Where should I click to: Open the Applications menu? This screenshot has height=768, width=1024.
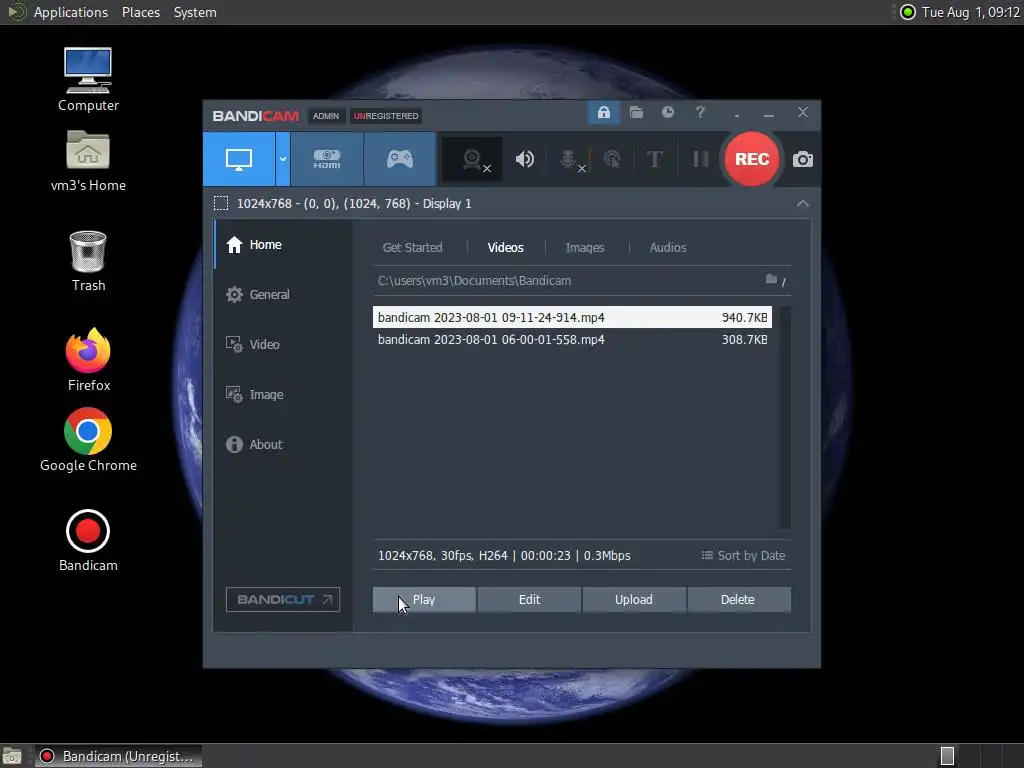pyautogui.click(x=71, y=12)
